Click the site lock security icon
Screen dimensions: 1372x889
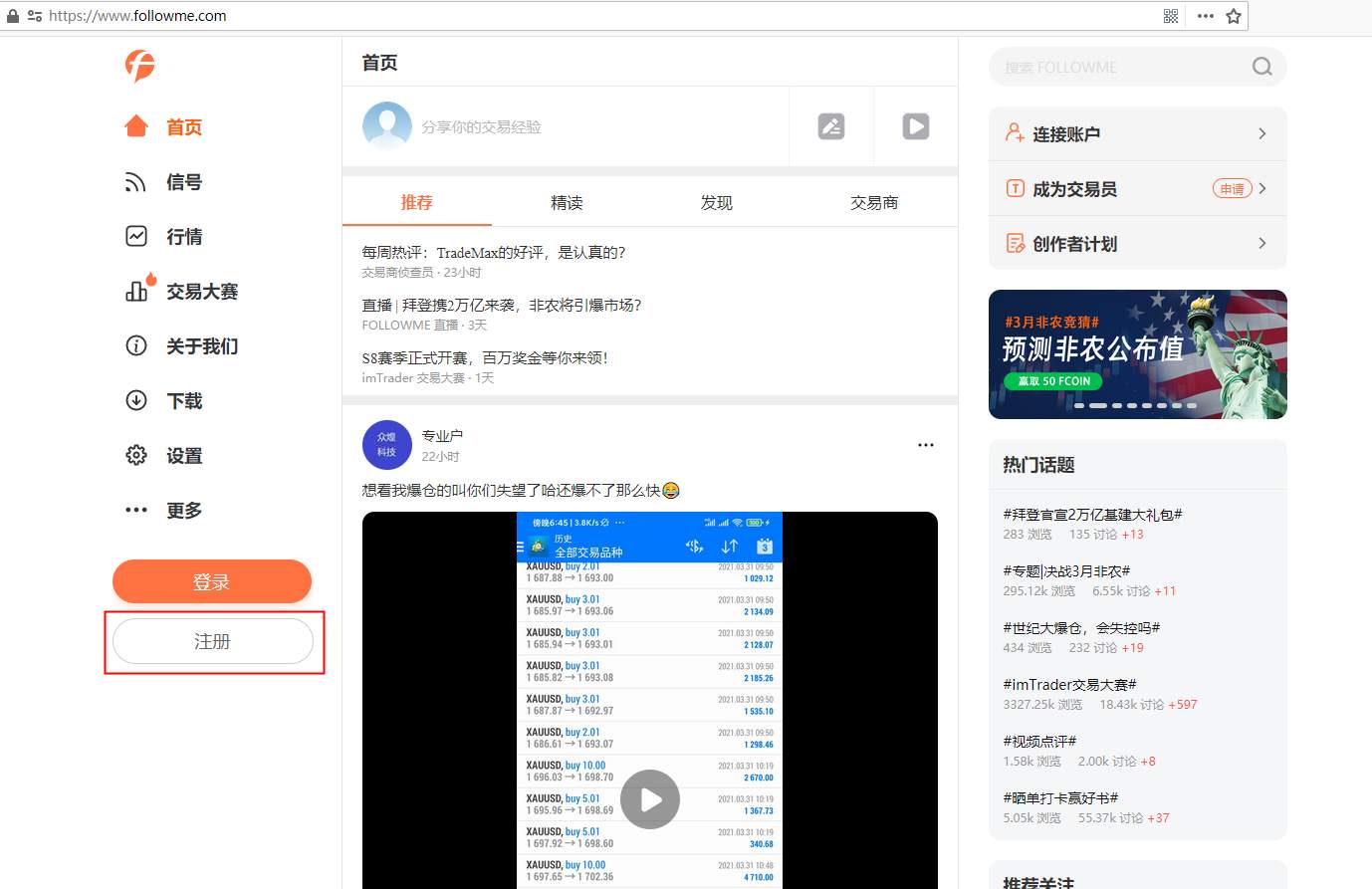click(x=13, y=16)
